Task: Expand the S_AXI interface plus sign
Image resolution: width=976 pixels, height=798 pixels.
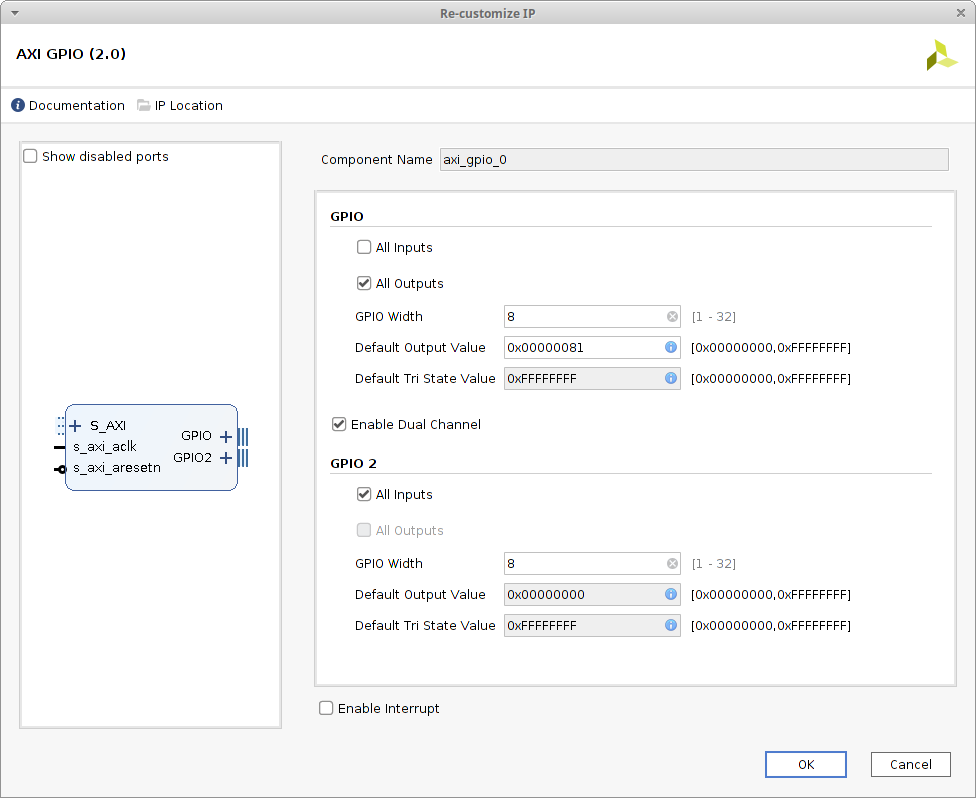Action: pos(76,426)
